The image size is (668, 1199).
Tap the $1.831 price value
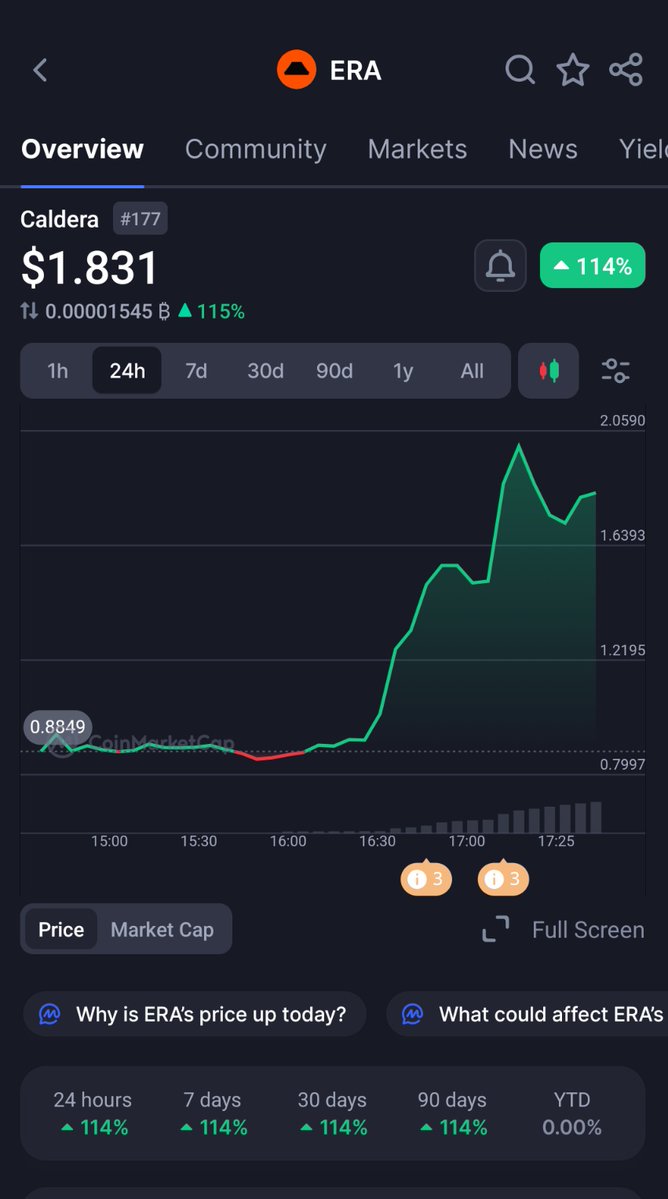tap(89, 268)
